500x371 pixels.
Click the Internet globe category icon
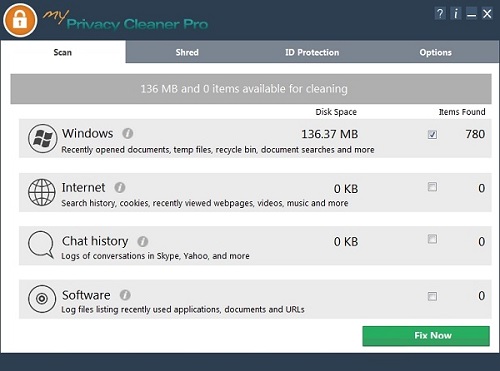click(42, 192)
